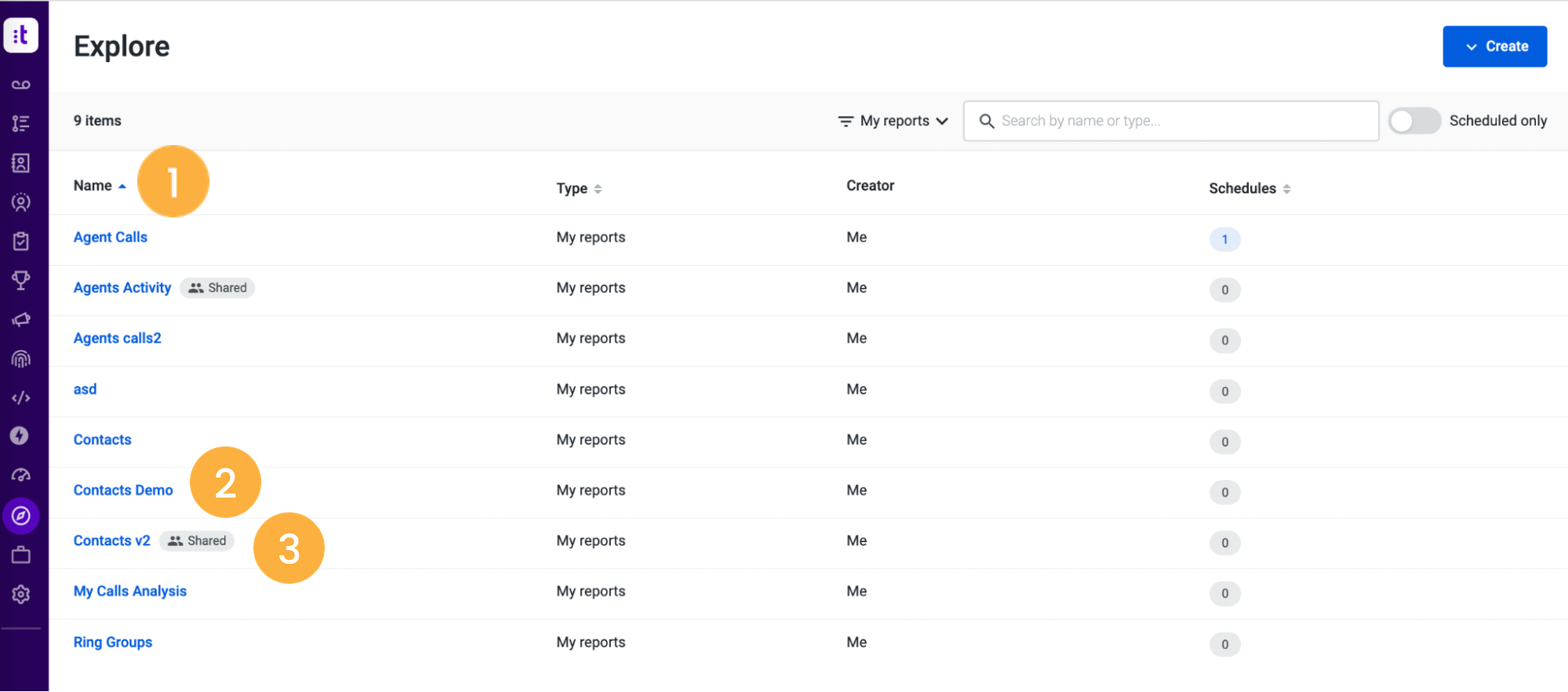This screenshot has height=692, width=1568.
Task: Open the megaphone campaigns icon
Action: coord(21,319)
